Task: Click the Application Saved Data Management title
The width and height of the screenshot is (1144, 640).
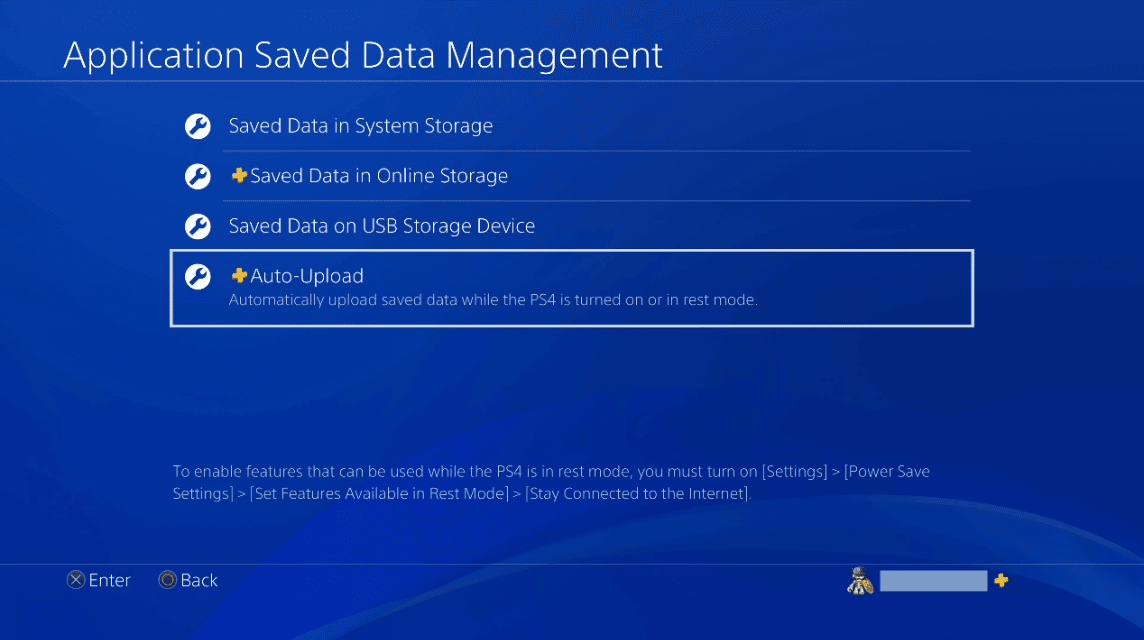Action: [x=363, y=55]
